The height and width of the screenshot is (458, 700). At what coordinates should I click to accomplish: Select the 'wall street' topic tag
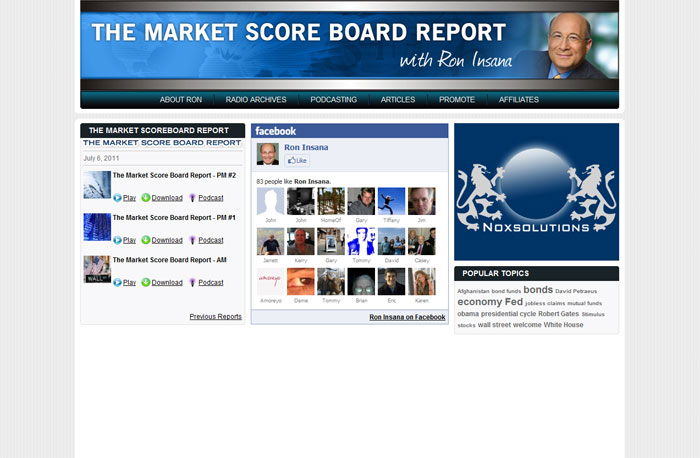[x=494, y=325]
